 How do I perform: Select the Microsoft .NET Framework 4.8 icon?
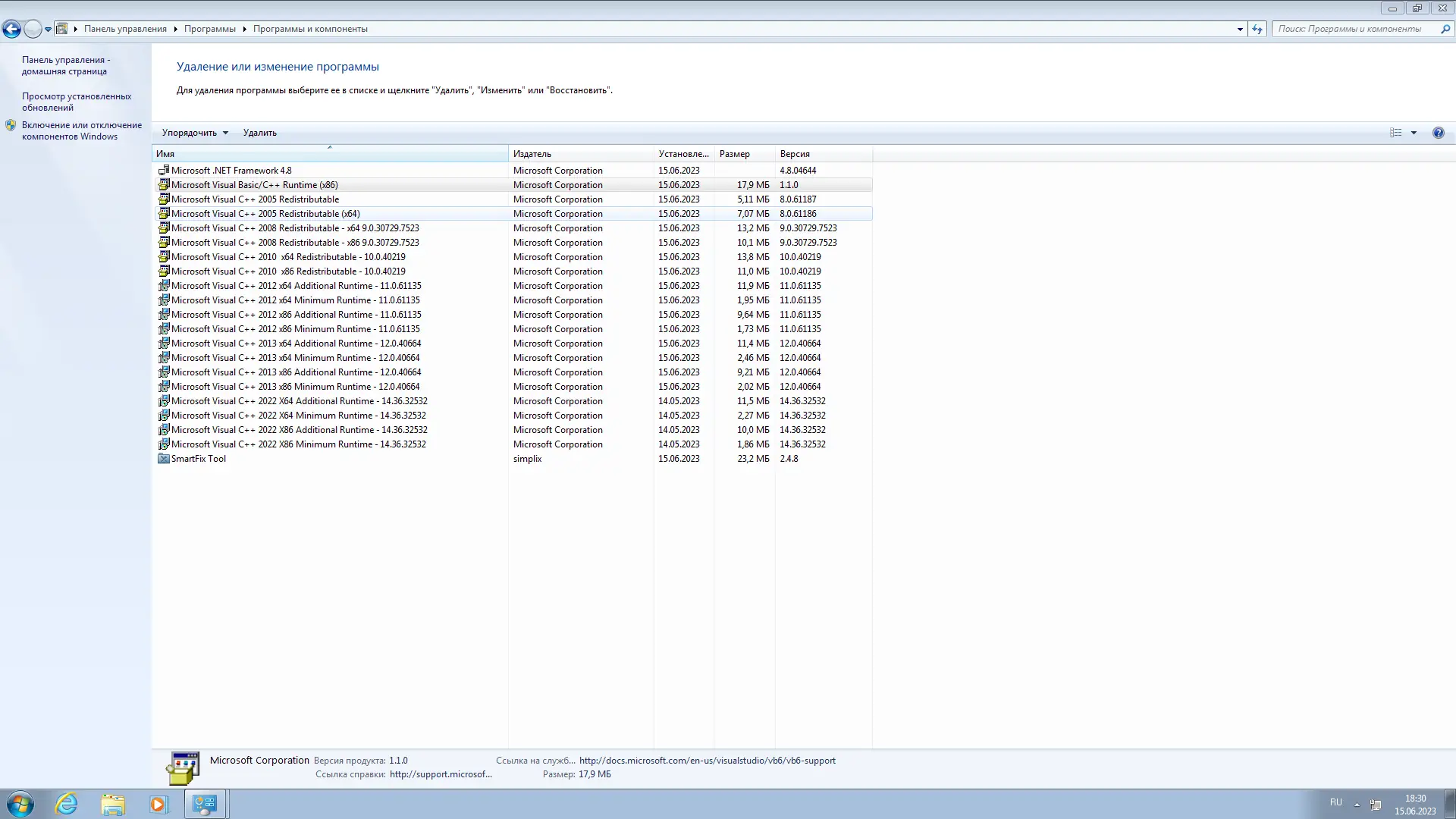coord(163,171)
